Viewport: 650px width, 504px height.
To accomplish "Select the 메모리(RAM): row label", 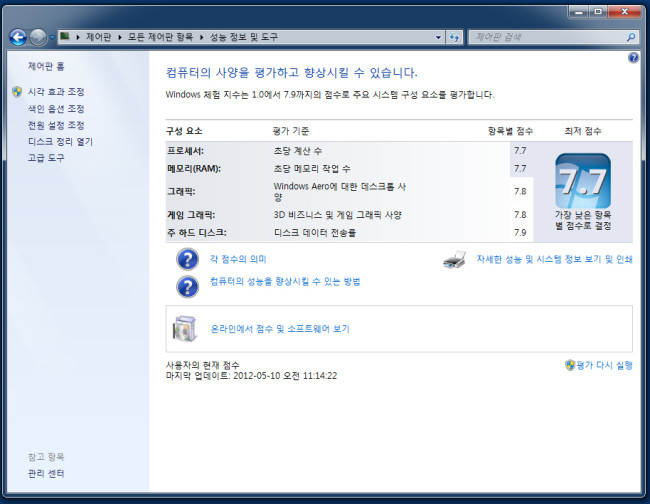I will 194,169.
